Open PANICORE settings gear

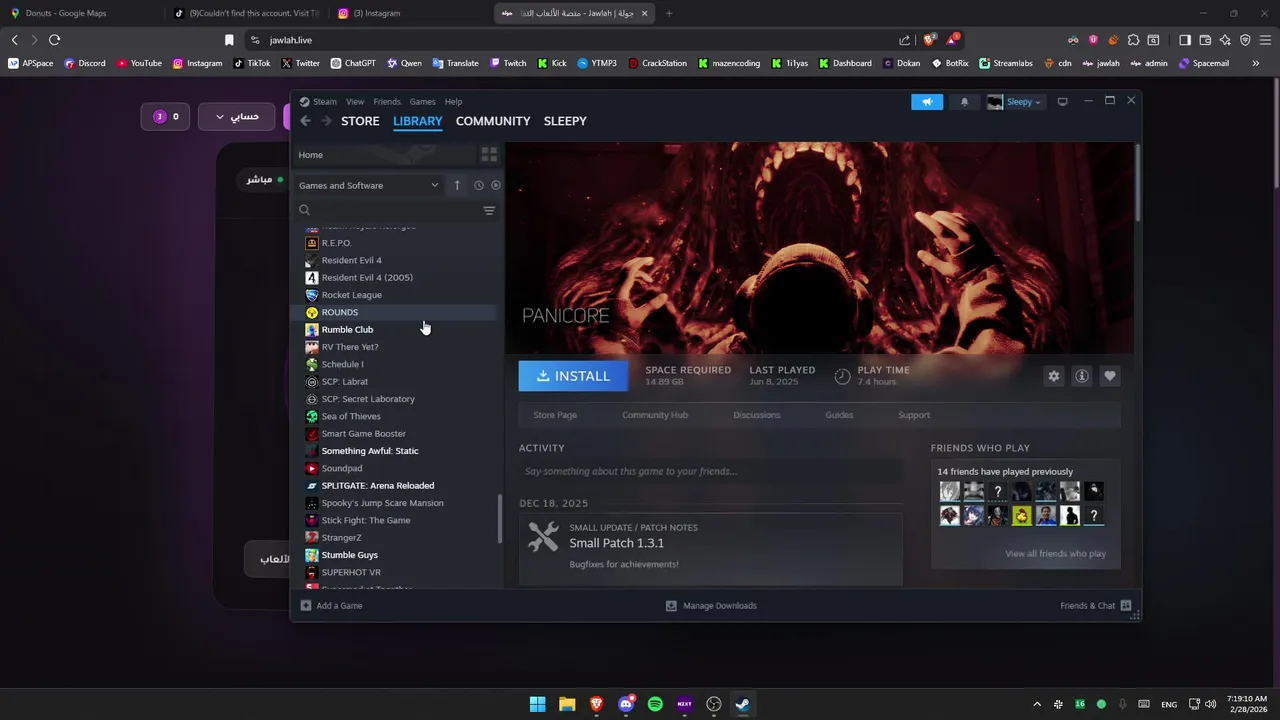[1053, 376]
